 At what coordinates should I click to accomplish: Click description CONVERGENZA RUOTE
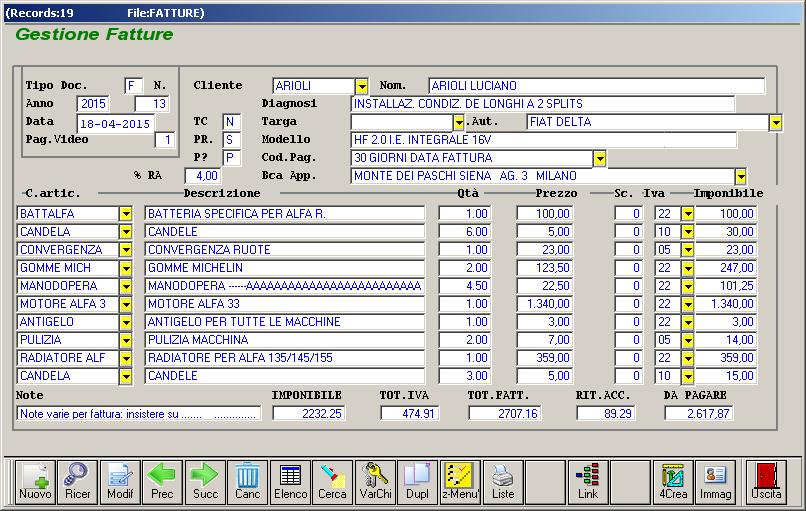tap(285, 250)
